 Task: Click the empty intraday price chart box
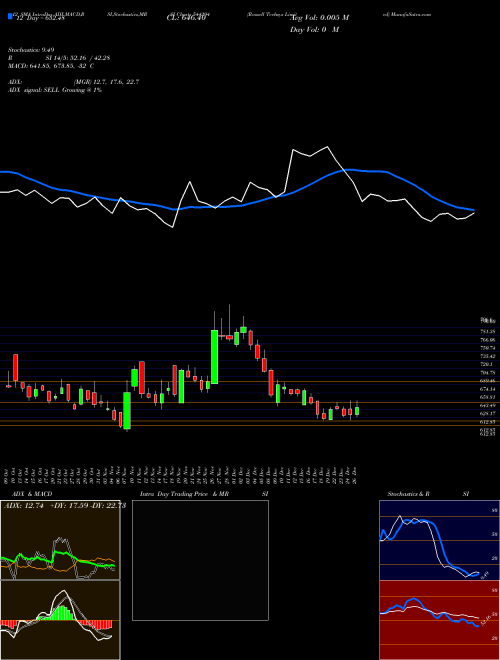200,560
